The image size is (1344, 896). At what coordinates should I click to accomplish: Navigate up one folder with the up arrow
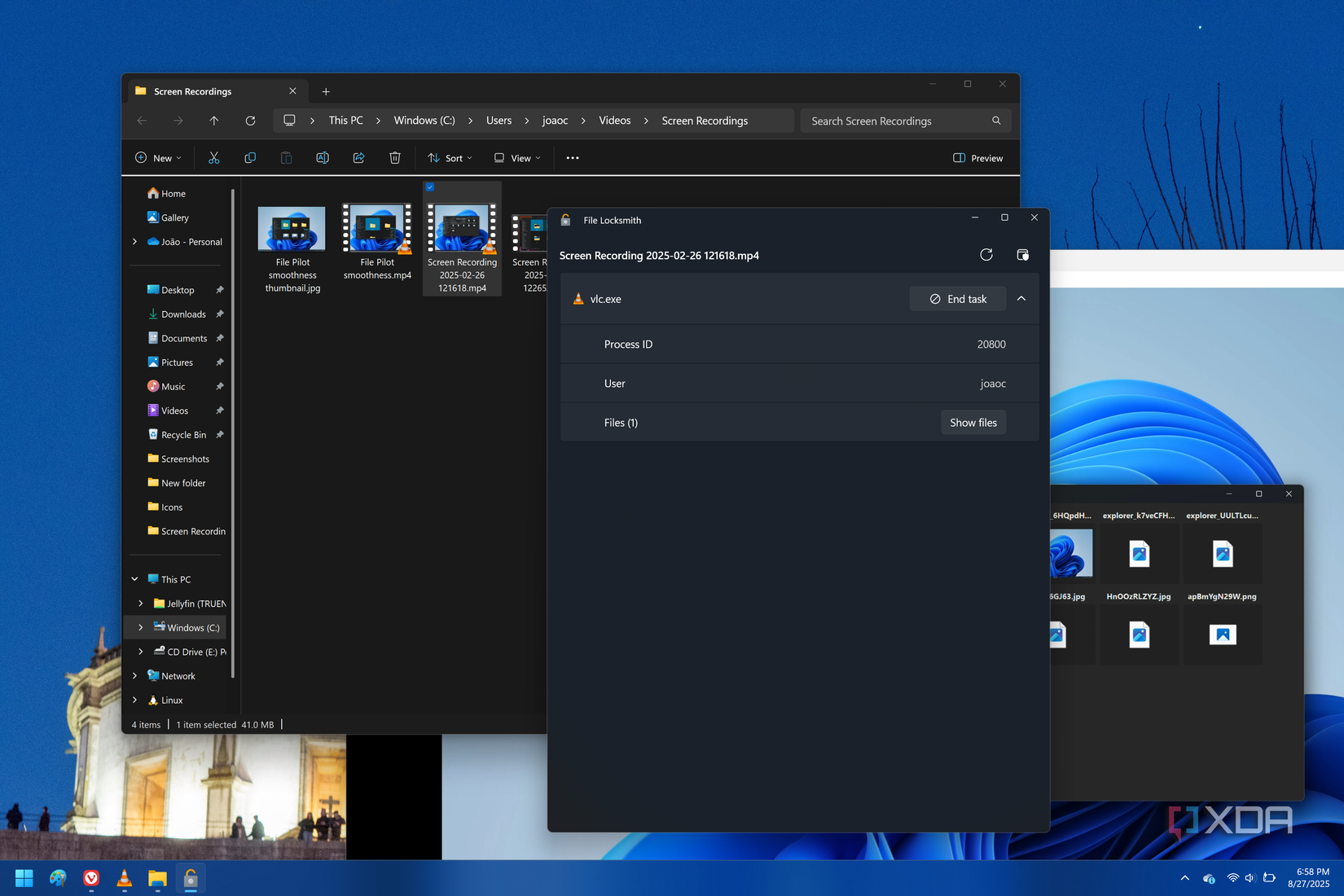pyautogui.click(x=214, y=121)
